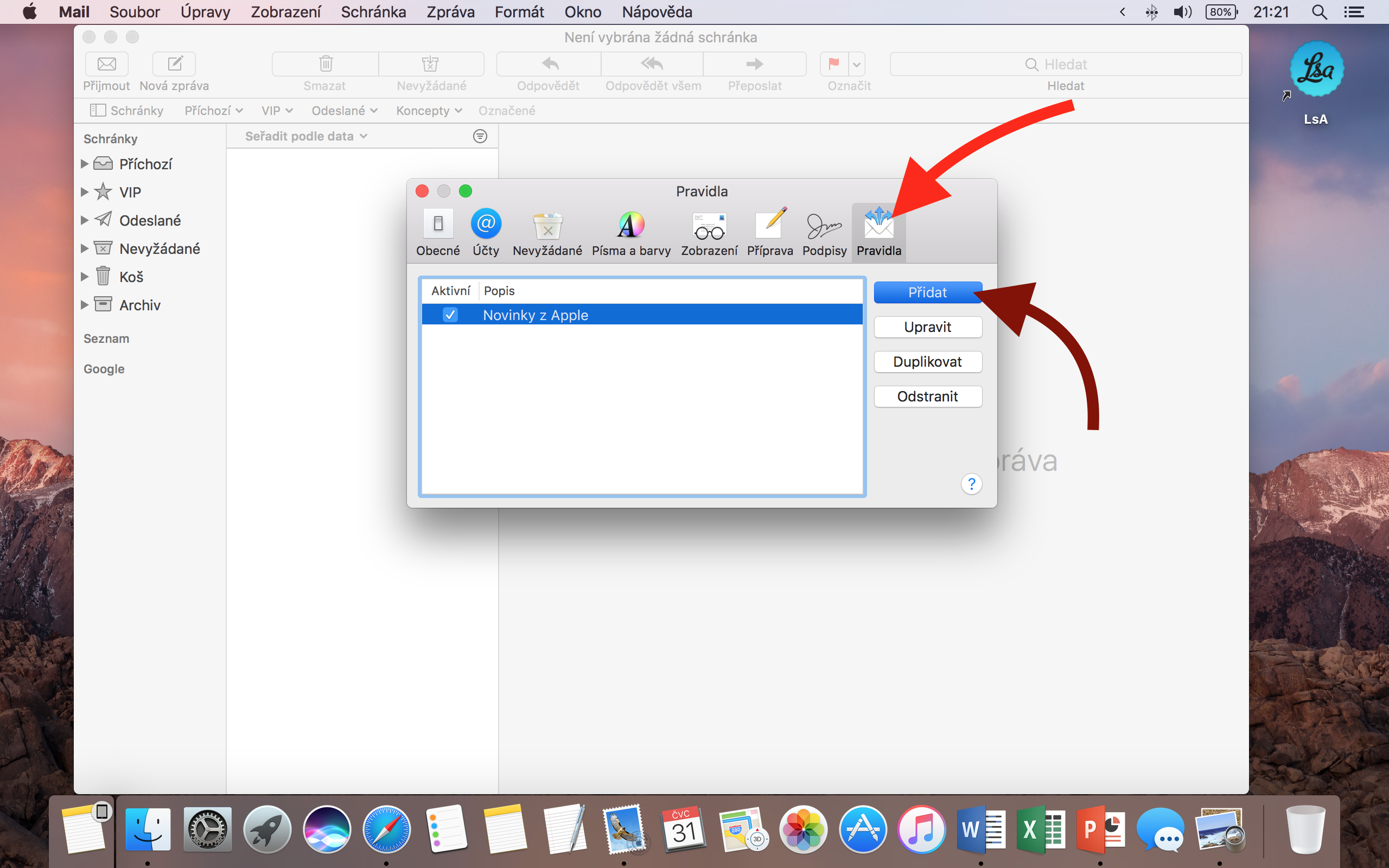Click the Přidat button
The height and width of the screenshot is (868, 1389).
coord(927,292)
